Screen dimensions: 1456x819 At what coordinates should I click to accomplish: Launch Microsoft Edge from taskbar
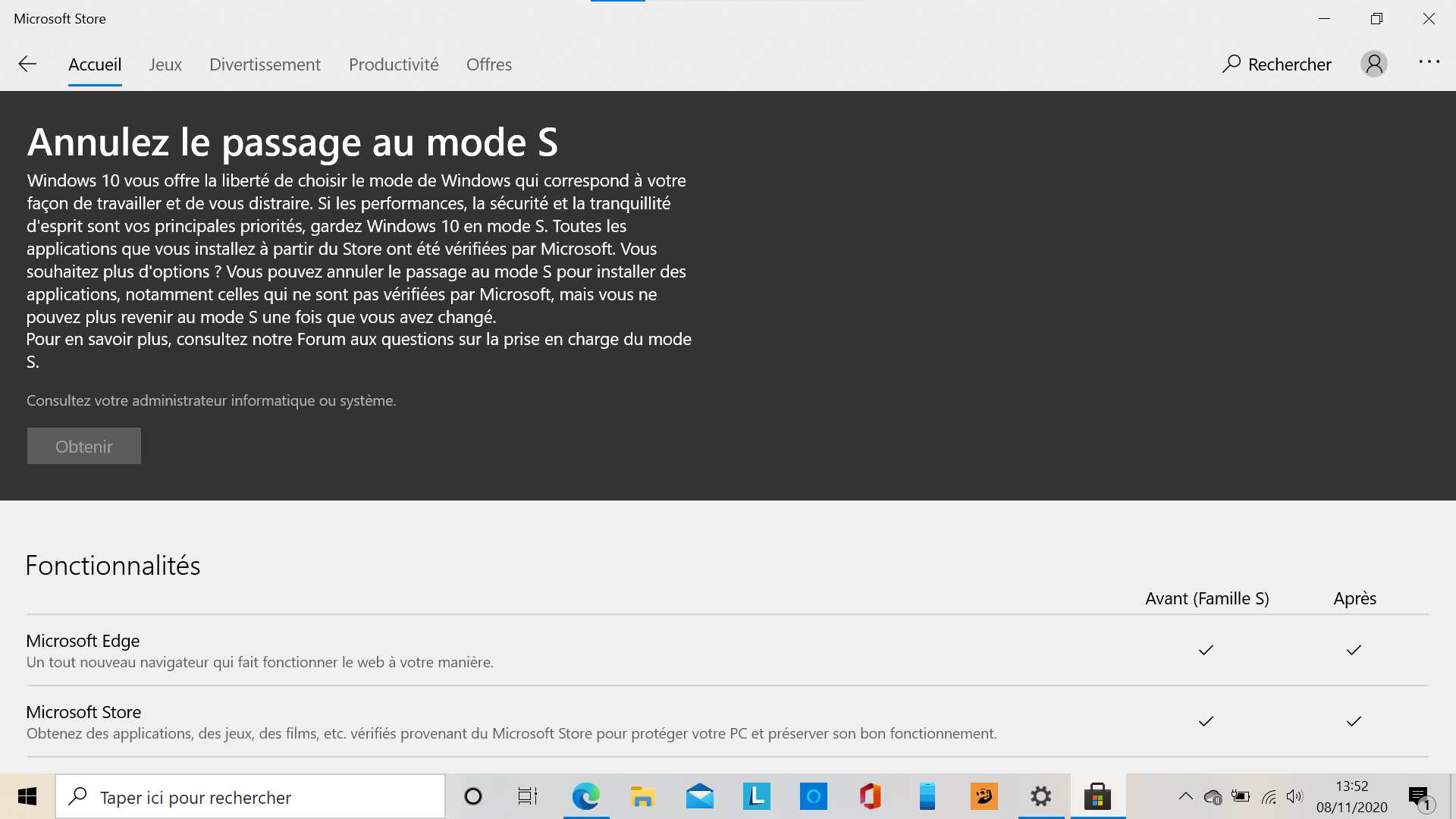585,796
